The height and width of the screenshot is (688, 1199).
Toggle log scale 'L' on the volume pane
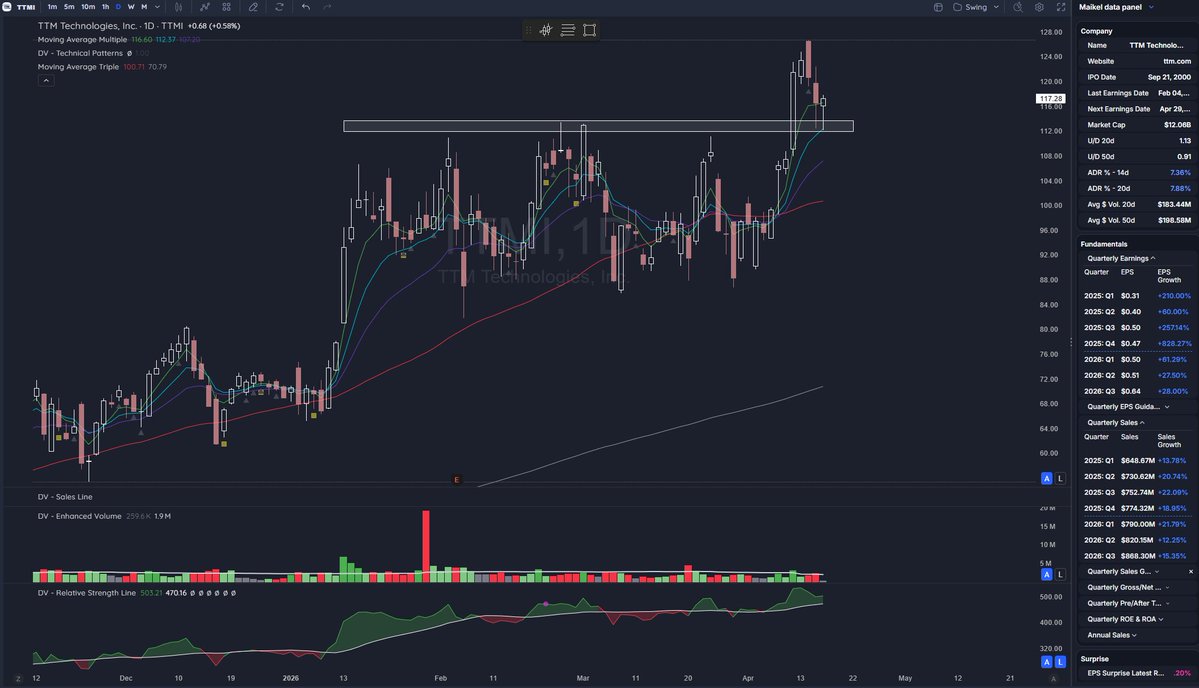coord(1060,574)
